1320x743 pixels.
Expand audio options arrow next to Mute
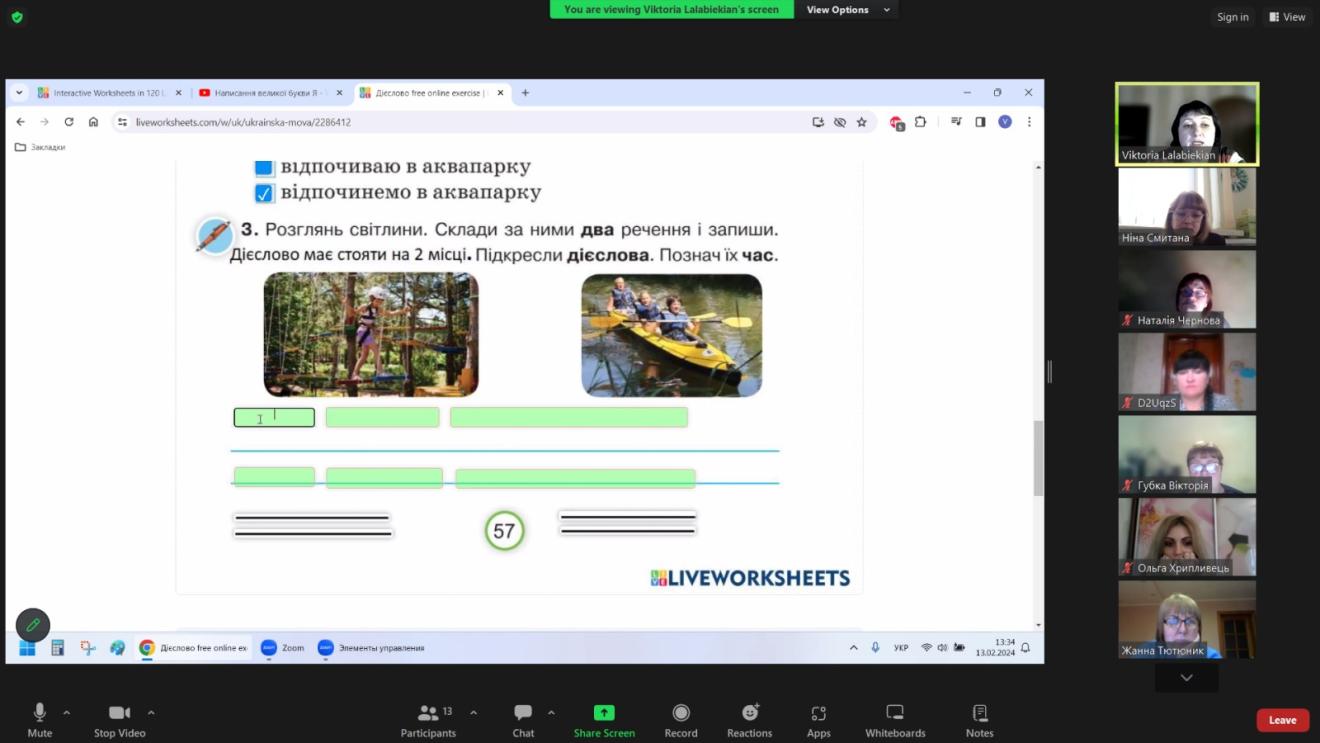pos(67,713)
